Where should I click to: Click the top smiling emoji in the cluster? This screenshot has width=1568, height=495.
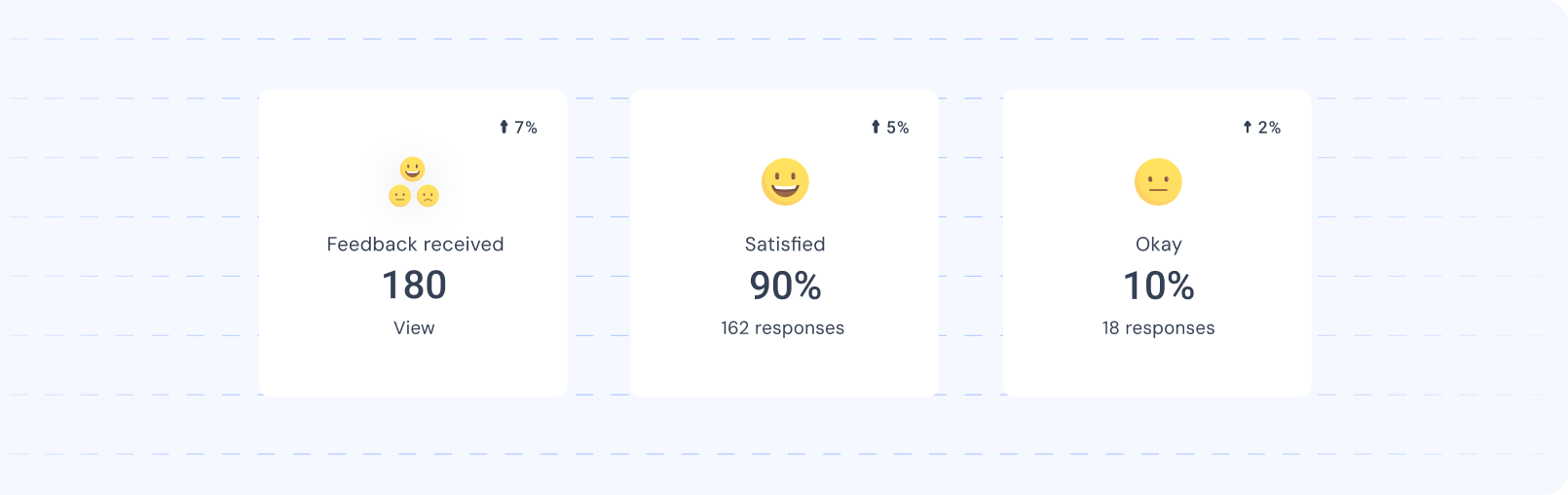[413, 170]
